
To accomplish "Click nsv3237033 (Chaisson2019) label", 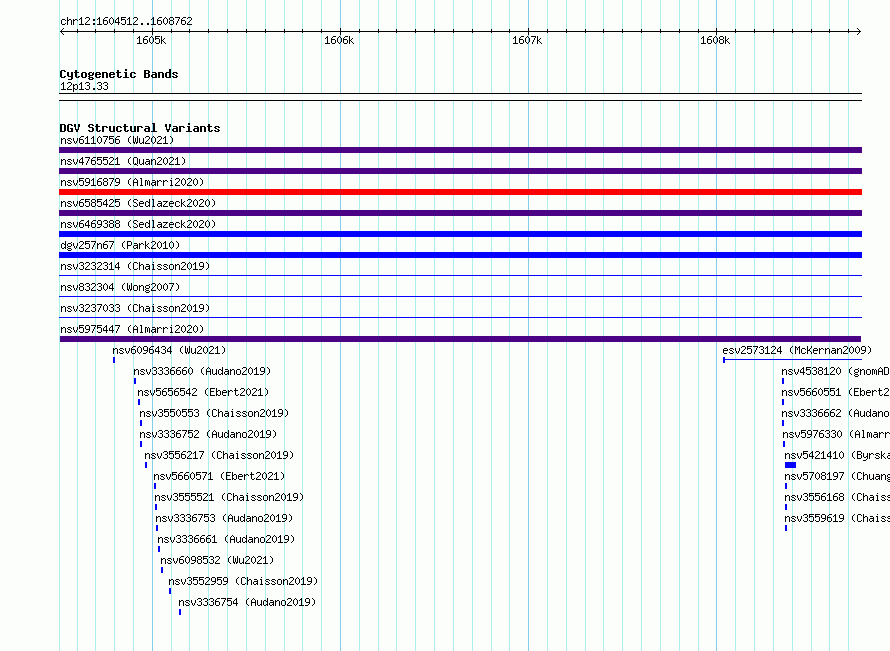I will pos(135,308).
